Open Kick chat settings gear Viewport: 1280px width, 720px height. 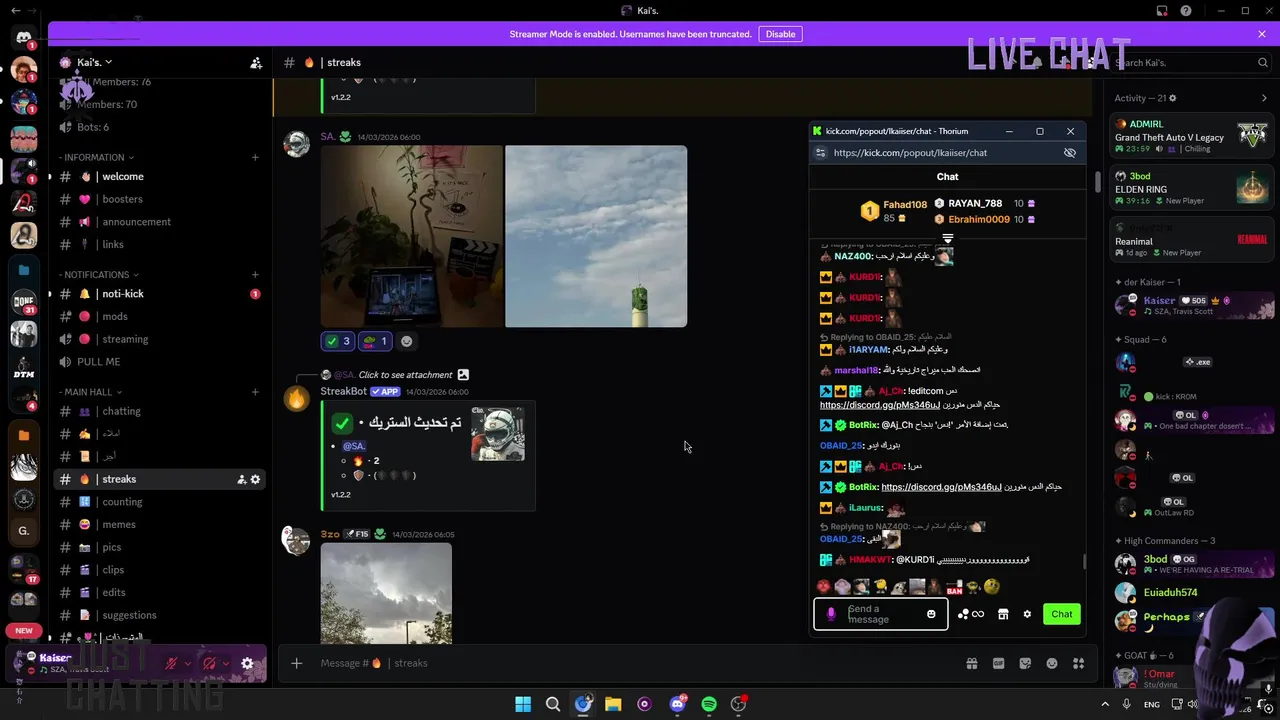point(1027,614)
